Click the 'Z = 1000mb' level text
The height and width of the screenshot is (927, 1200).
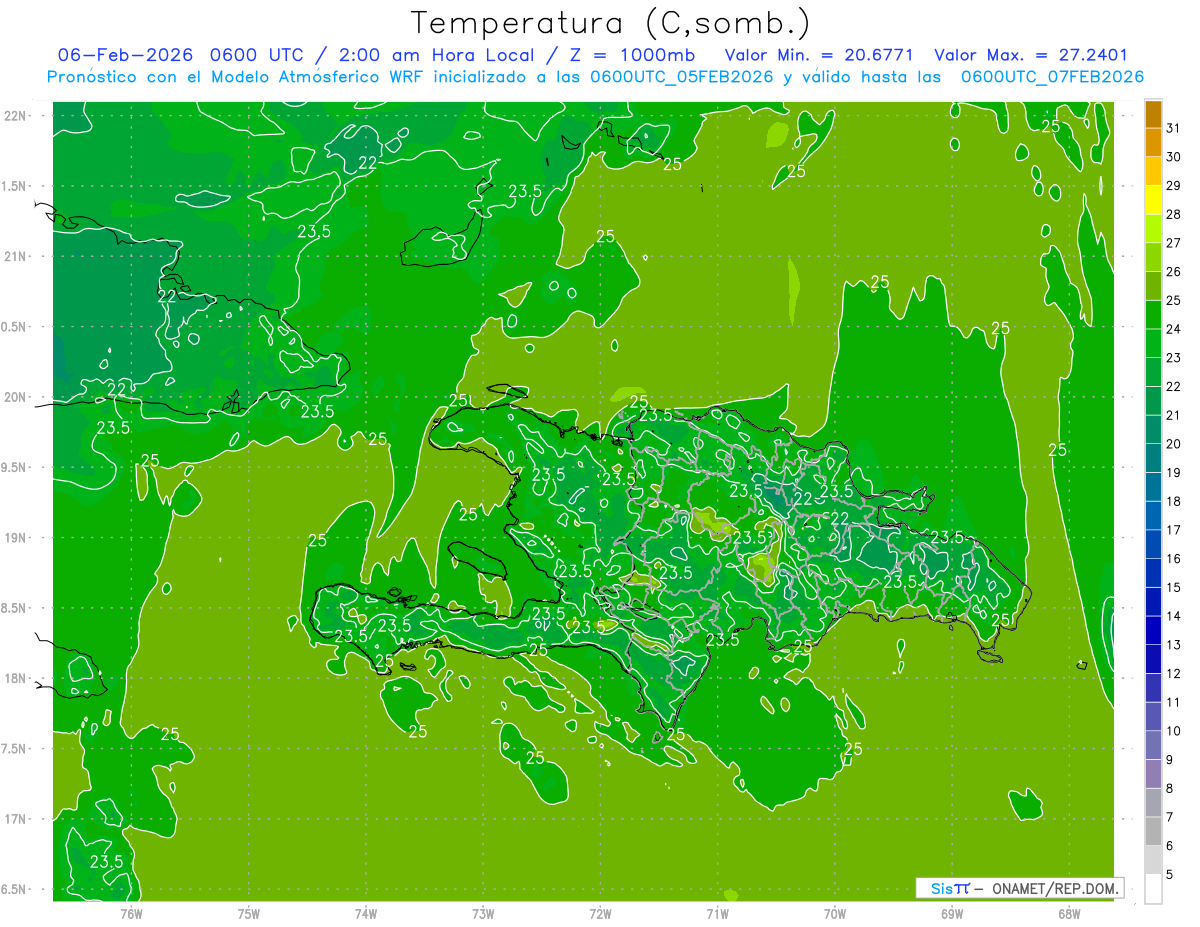(635, 55)
